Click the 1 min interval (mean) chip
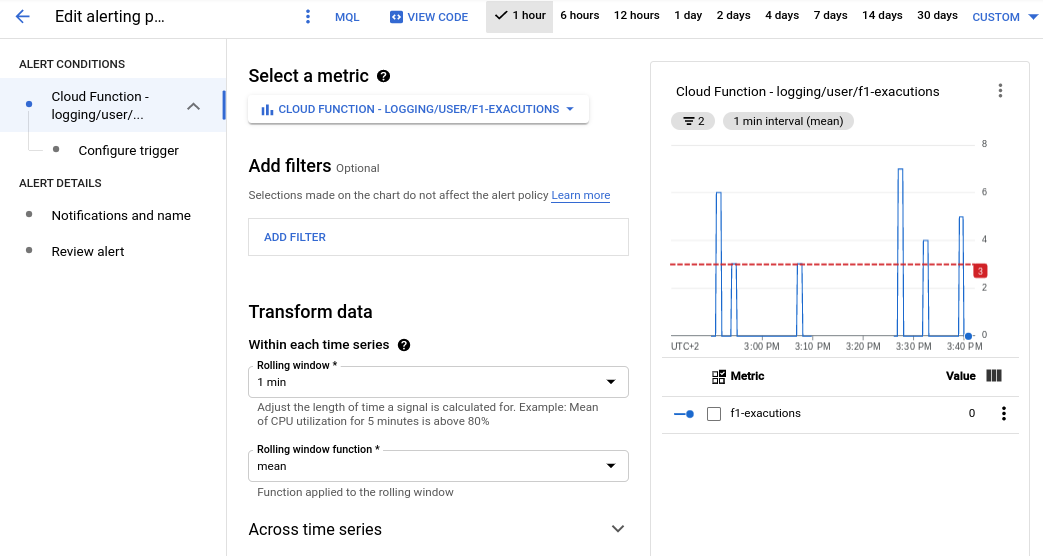This screenshot has width=1043, height=556. pyautogui.click(x=788, y=121)
